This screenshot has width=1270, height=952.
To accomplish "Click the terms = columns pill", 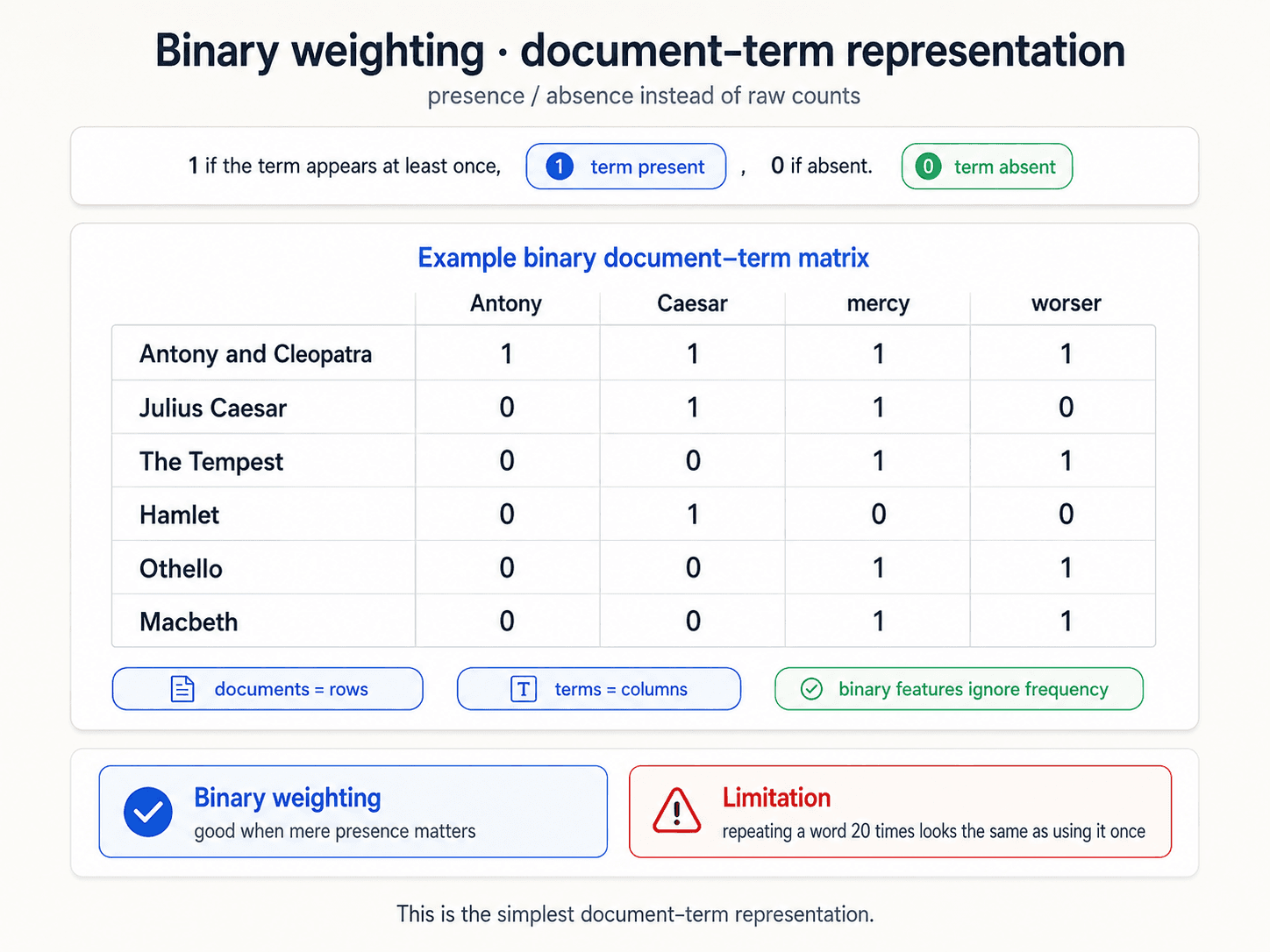I will [x=599, y=689].
